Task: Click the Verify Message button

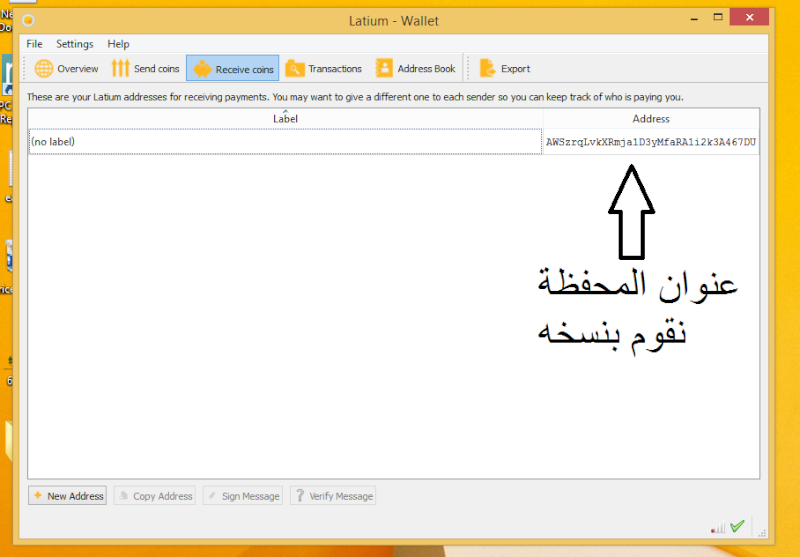Action: point(333,496)
